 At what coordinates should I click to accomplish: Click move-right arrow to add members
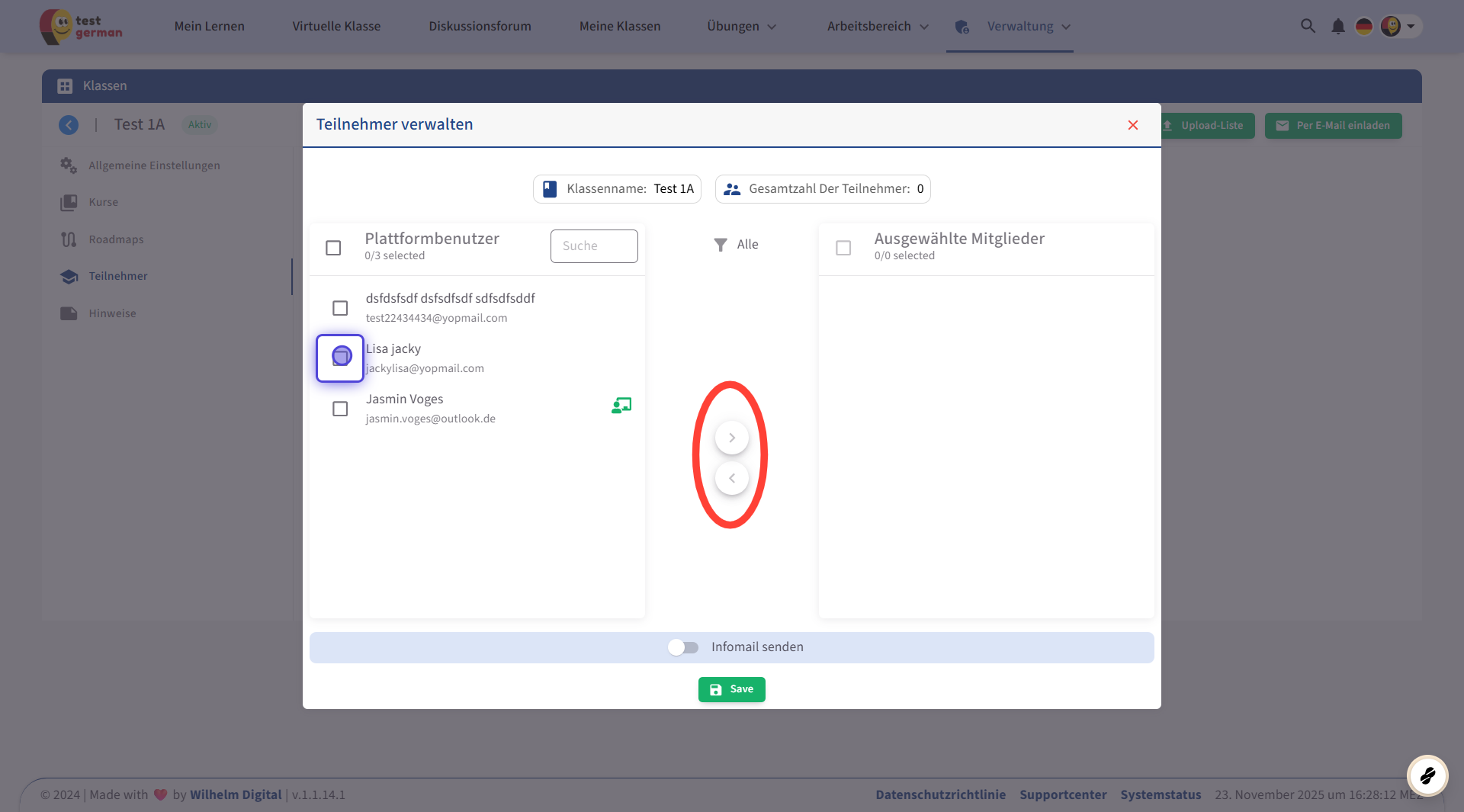[731, 438]
